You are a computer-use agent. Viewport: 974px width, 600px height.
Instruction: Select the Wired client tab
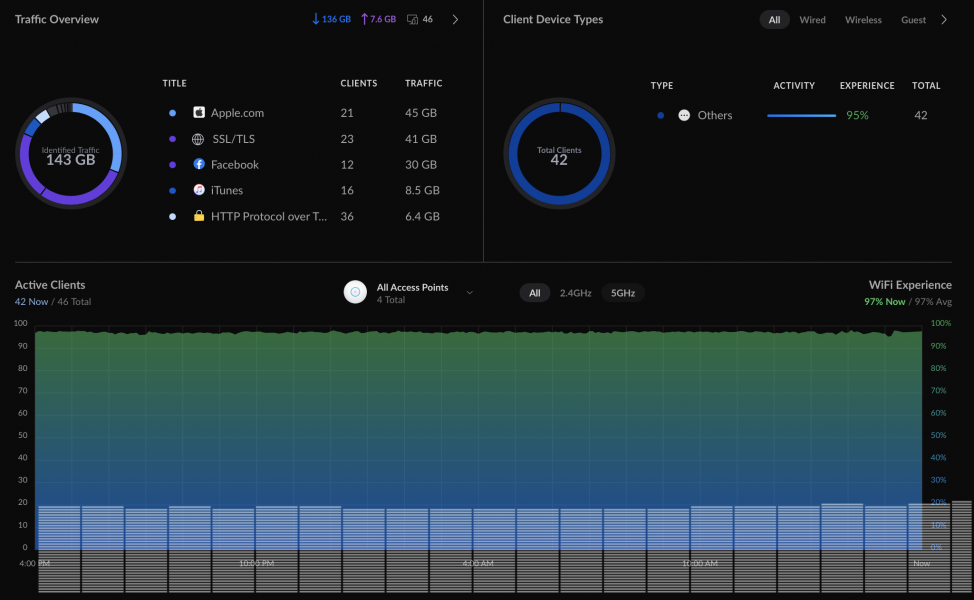coord(812,20)
